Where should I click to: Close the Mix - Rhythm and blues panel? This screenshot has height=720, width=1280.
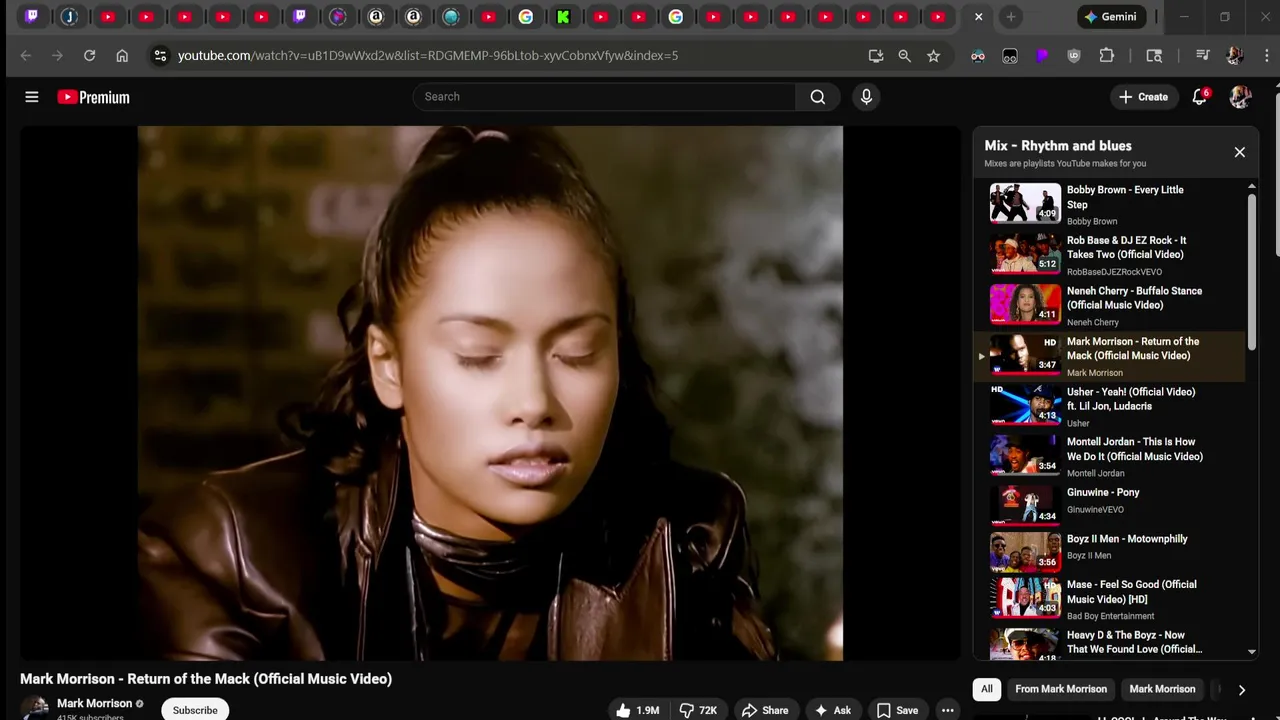1239,152
